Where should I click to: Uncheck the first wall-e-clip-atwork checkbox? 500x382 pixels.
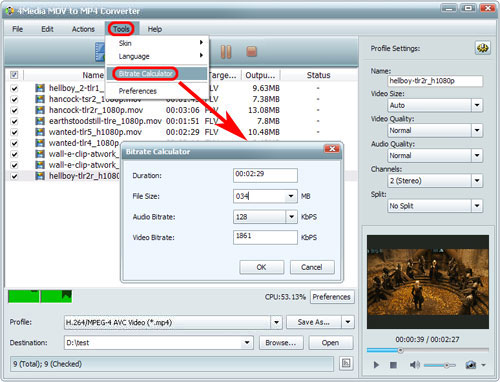coord(14,155)
